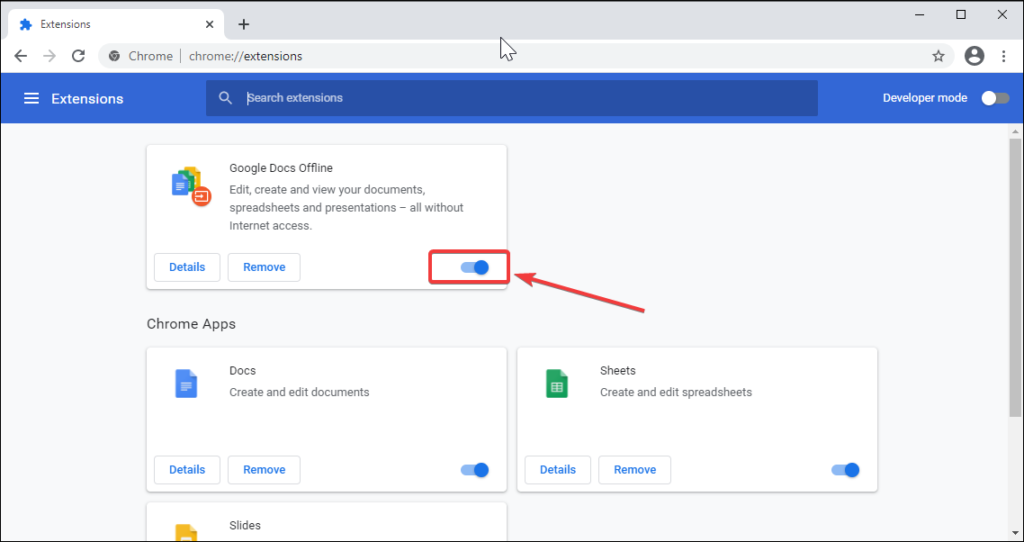Image resolution: width=1024 pixels, height=542 pixels.
Task: Click the Sheets app icon
Action: (556, 383)
